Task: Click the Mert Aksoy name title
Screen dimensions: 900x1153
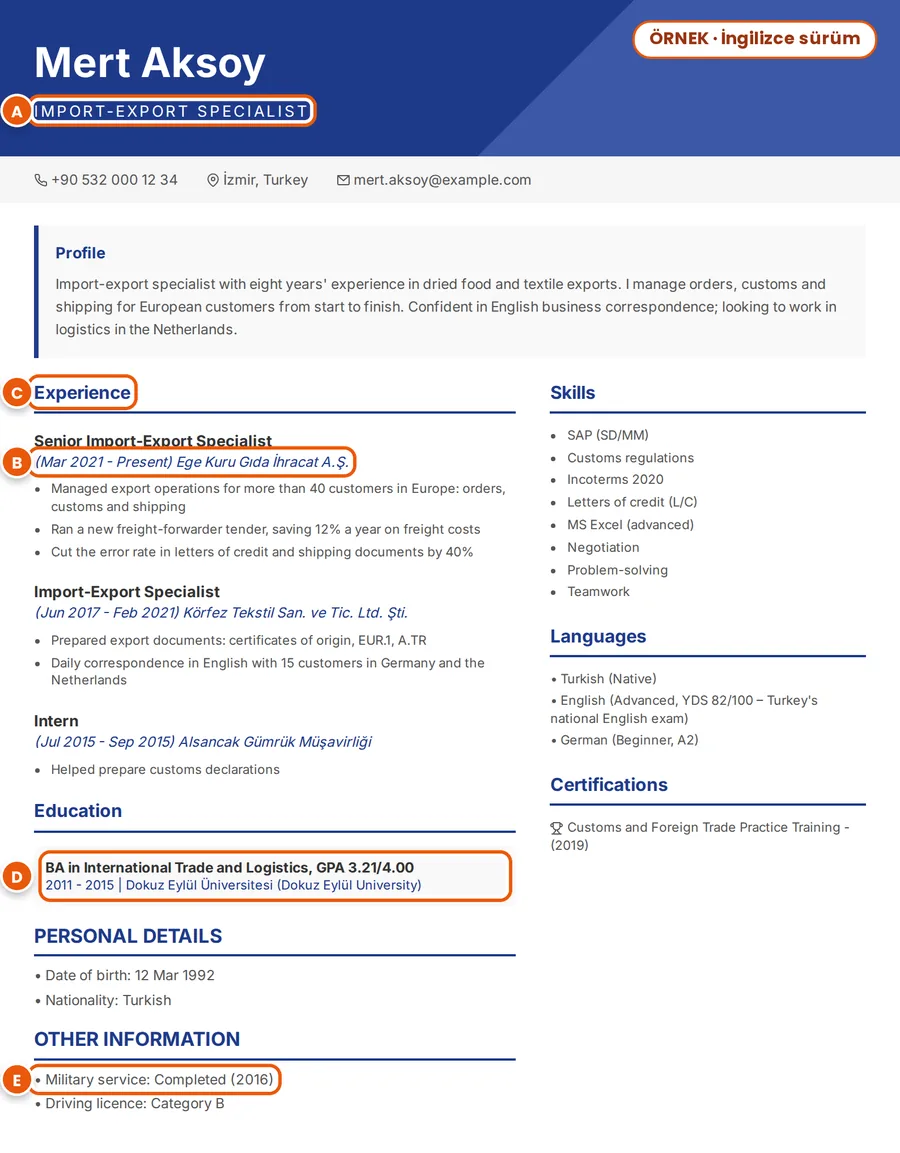Action: point(150,63)
